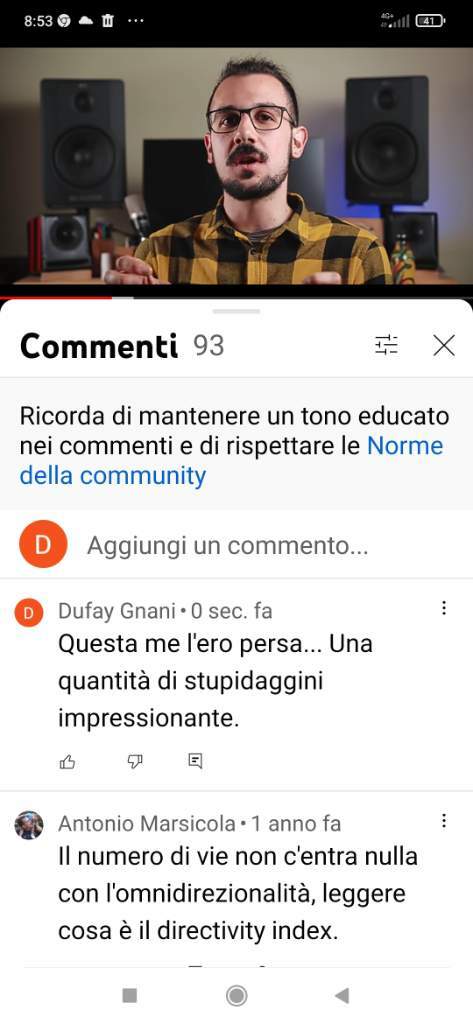Open options menu for Antonio Marsicola's comment
473x1024 pixels.
pyautogui.click(x=444, y=821)
